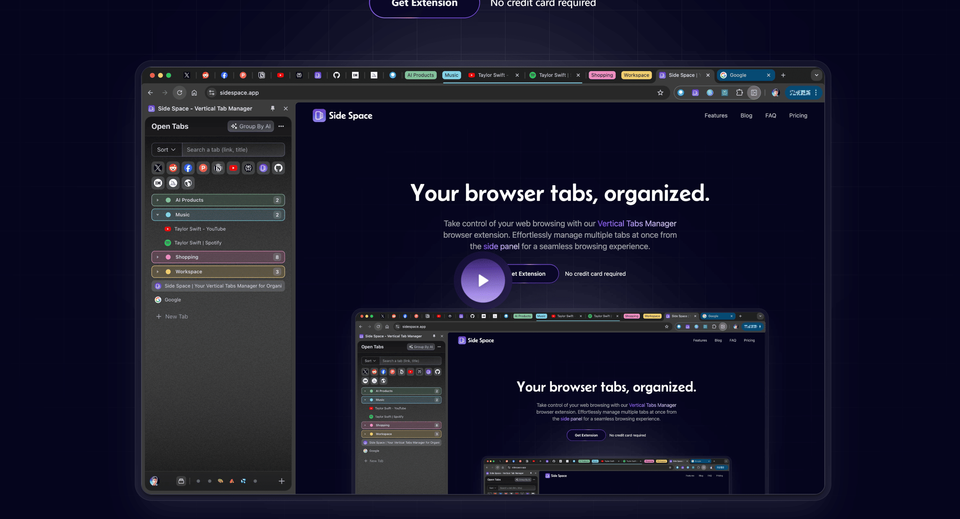Screen dimensions: 960x519
Task: Click the GitHub pinned tab icon in side panel
Action: tap(278, 168)
